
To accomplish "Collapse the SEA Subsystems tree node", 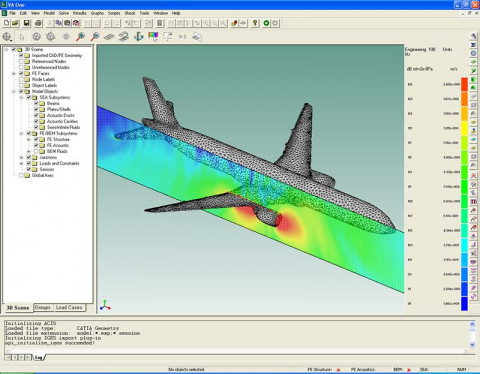I will pyautogui.click(x=21, y=97).
